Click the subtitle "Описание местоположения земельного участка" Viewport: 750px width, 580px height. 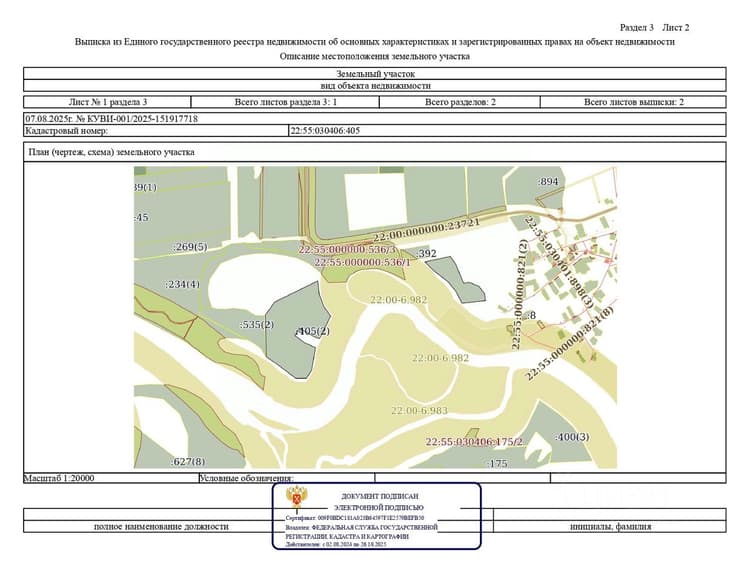click(x=375, y=56)
